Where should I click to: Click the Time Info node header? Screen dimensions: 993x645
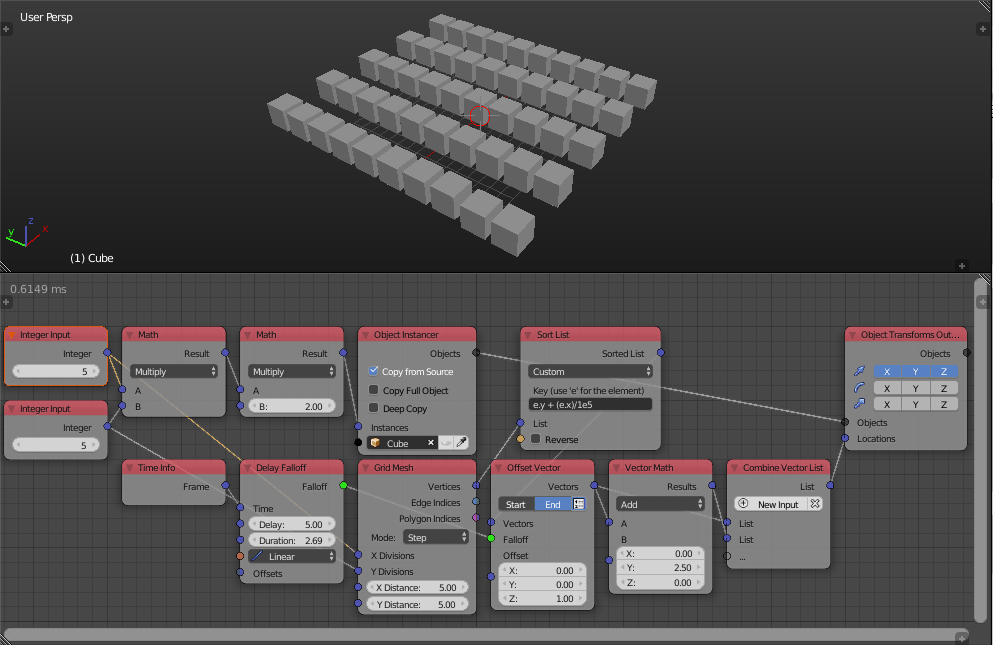(174, 468)
